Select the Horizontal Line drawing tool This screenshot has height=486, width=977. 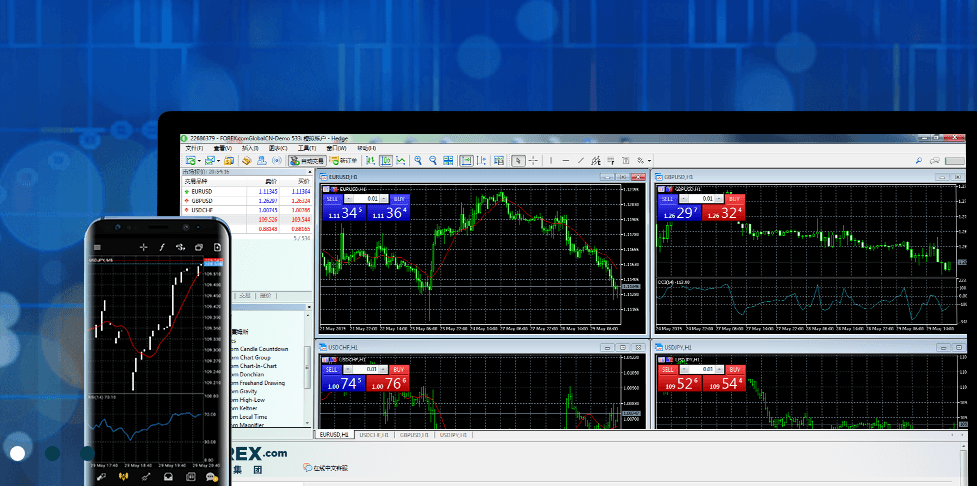[x=566, y=161]
